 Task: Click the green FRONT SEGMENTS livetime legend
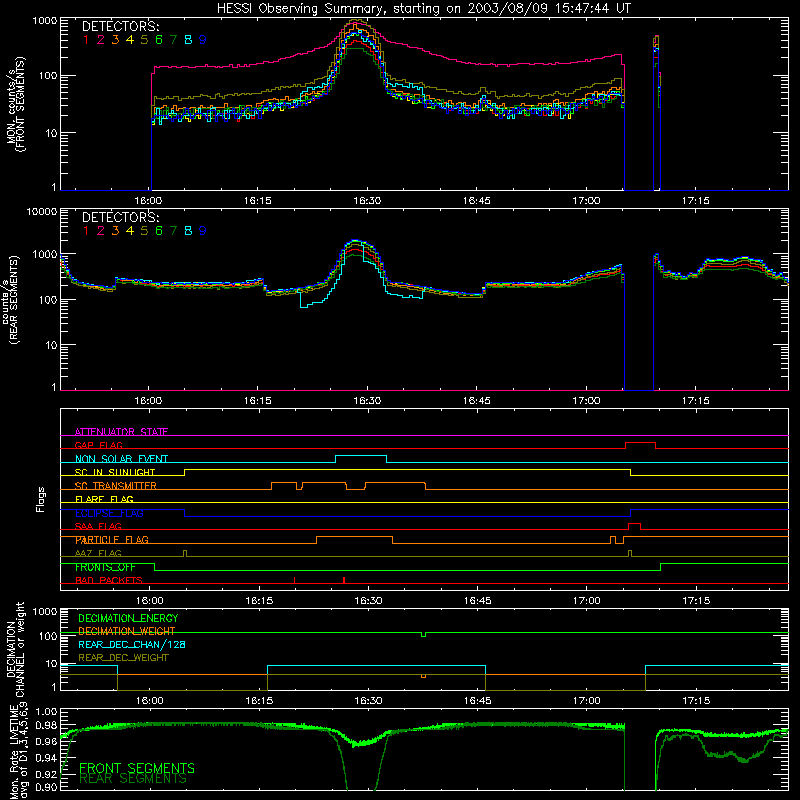tap(137, 768)
